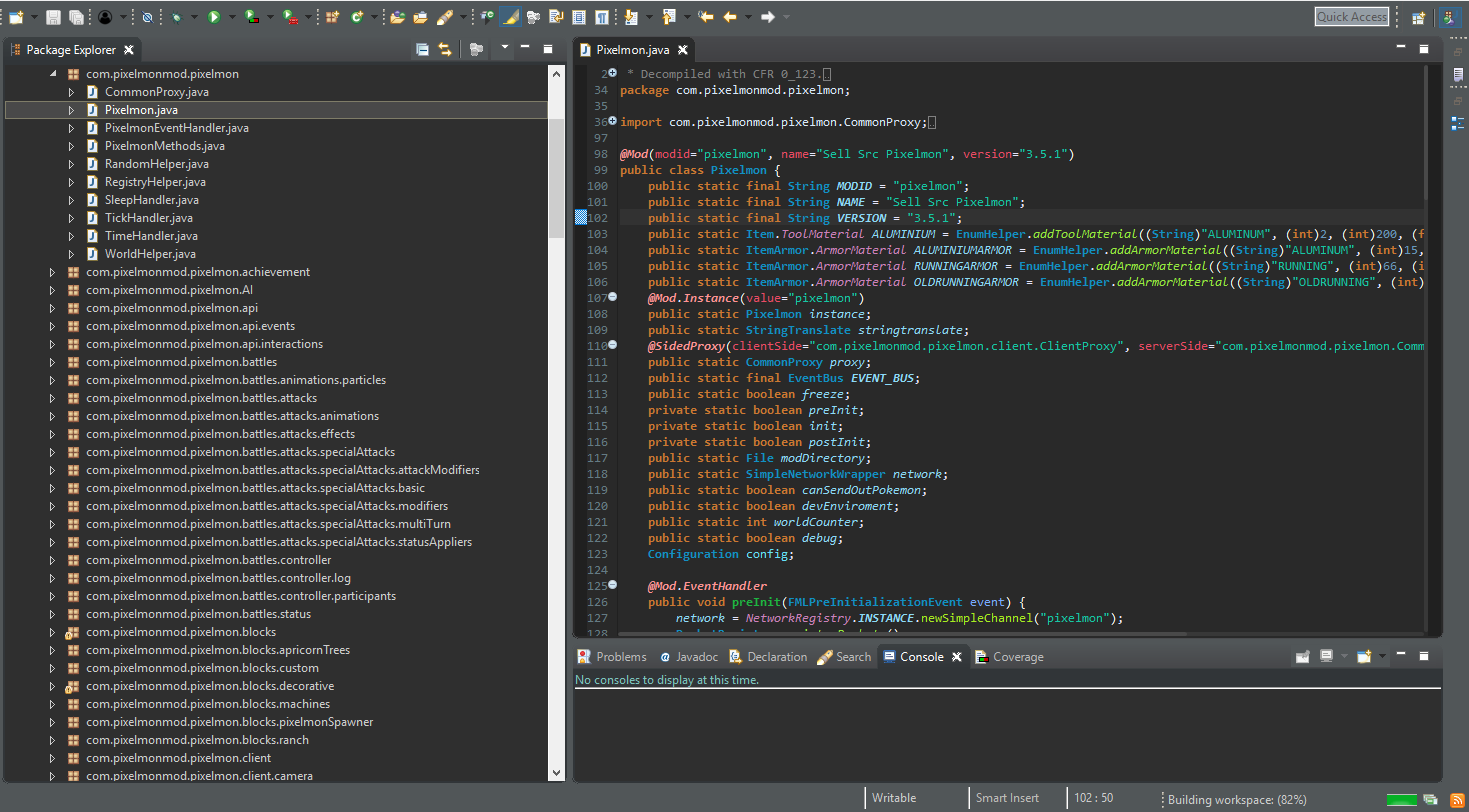1469x812 pixels.
Task: Open Package Explorer View Menu dropdown
Action: tap(505, 47)
